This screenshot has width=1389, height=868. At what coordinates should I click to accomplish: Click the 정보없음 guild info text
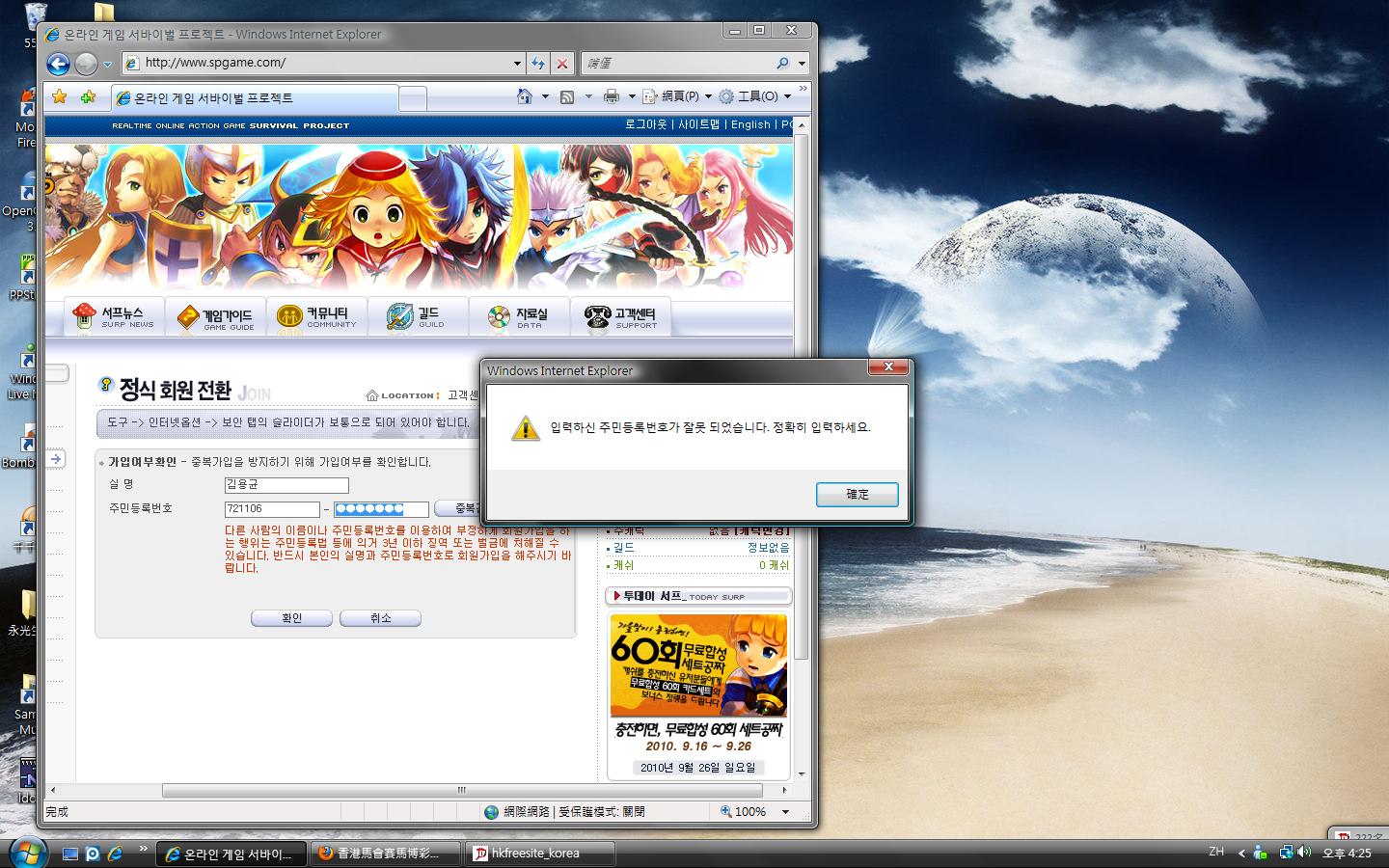(x=768, y=548)
